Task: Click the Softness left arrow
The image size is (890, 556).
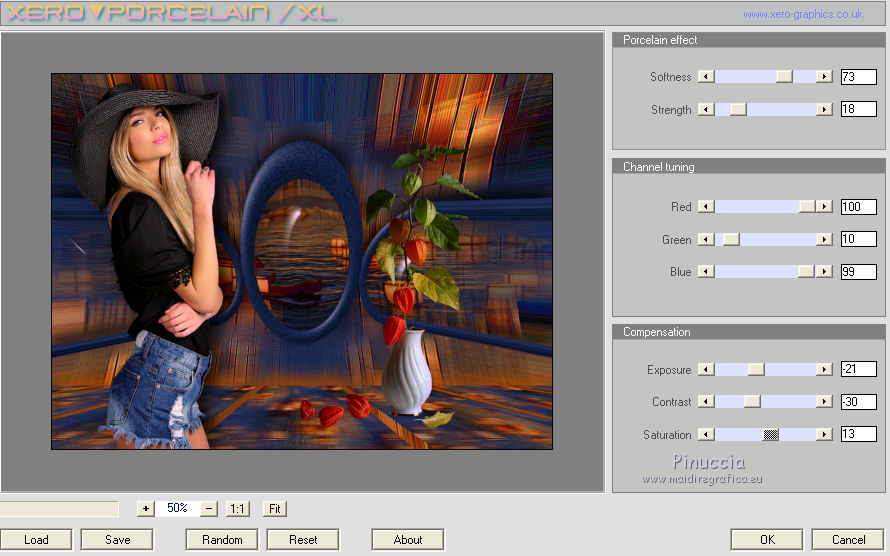Action: pos(706,77)
